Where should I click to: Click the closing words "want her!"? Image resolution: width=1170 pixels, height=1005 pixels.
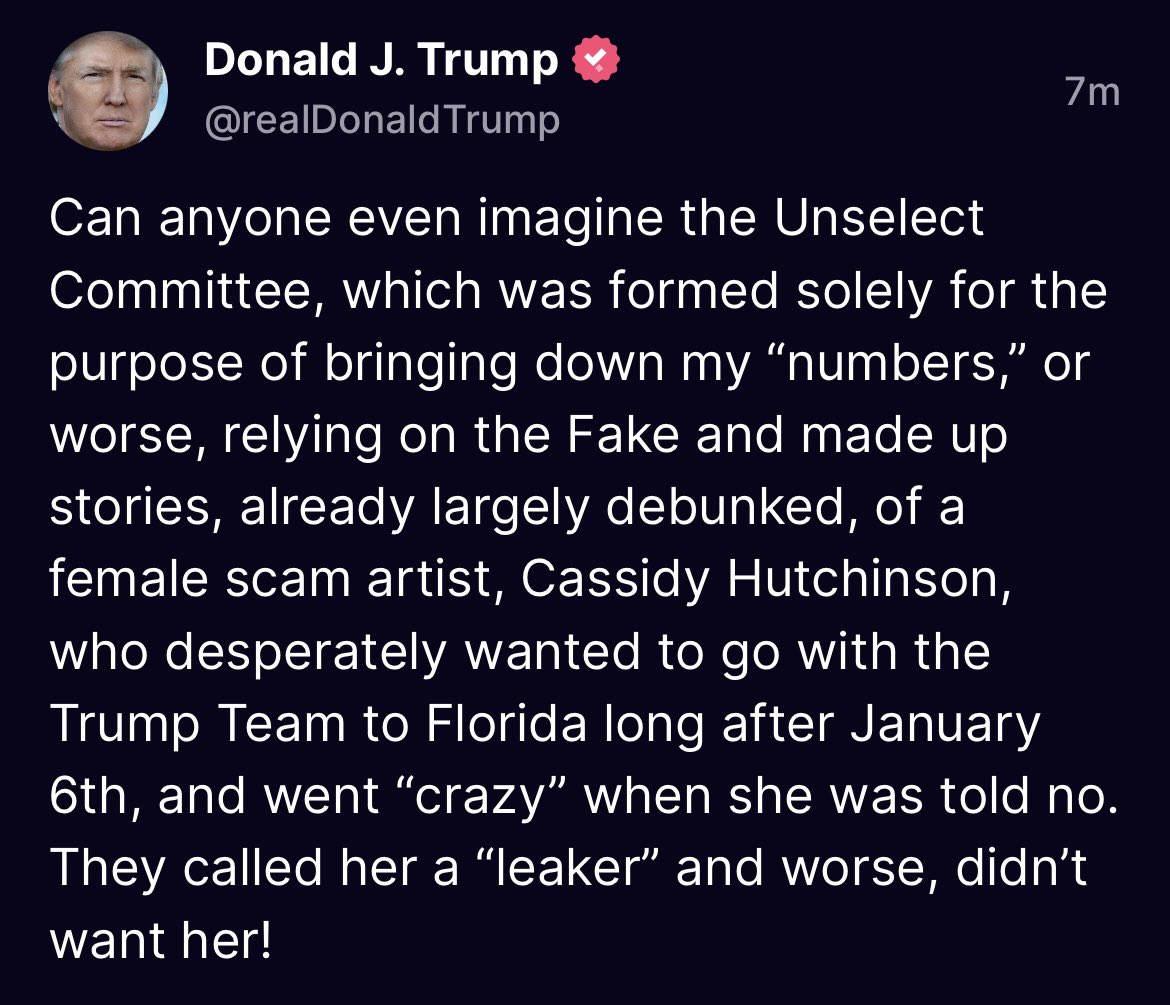(x=160, y=941)
